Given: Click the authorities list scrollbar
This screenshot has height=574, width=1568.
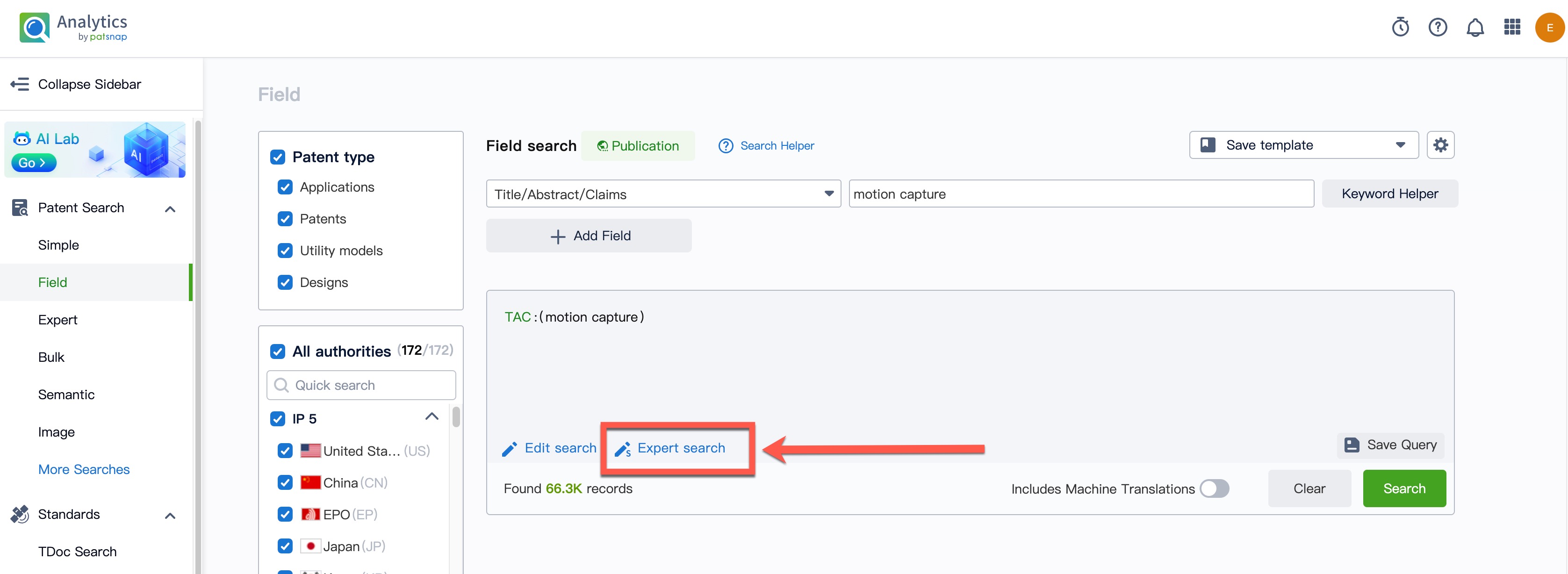Looking at the screenshot, I should point(456,417).
